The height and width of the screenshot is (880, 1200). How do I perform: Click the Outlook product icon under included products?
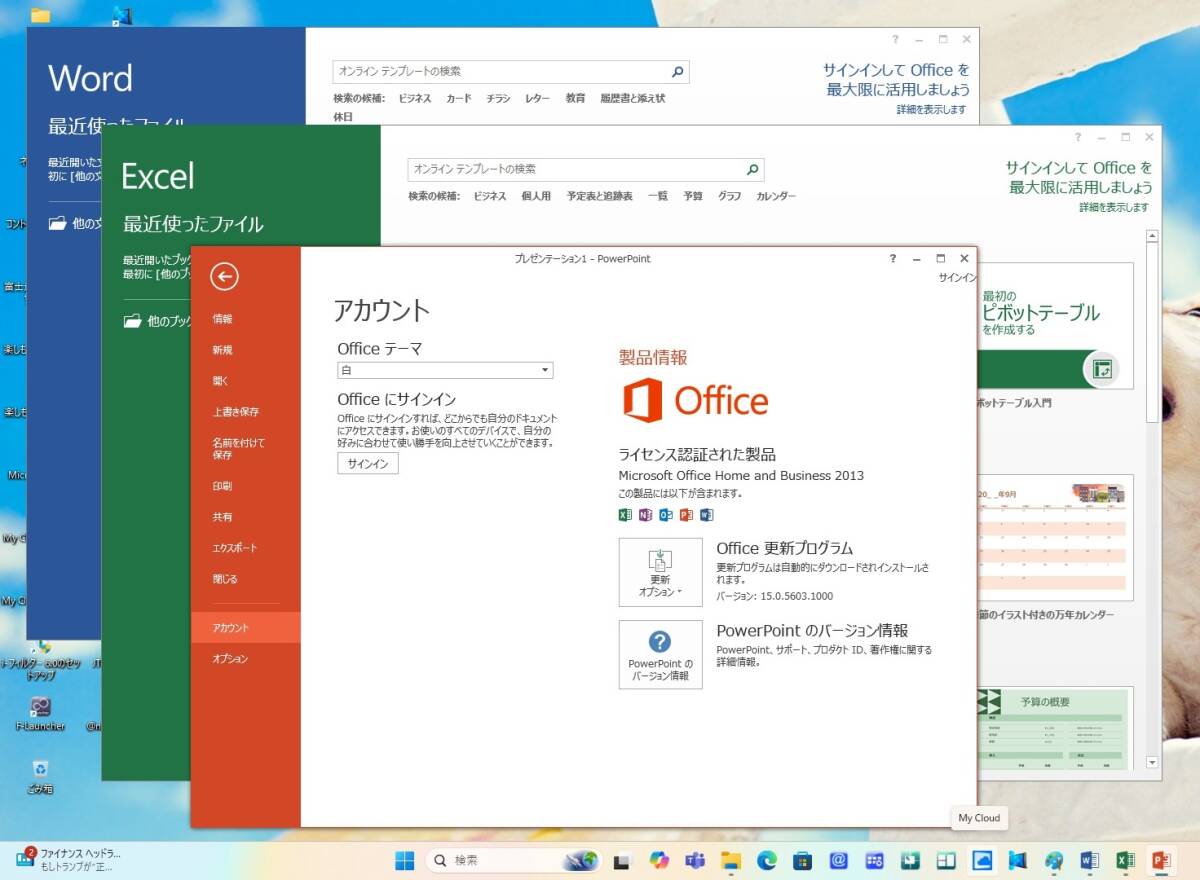tap(666, 515)
